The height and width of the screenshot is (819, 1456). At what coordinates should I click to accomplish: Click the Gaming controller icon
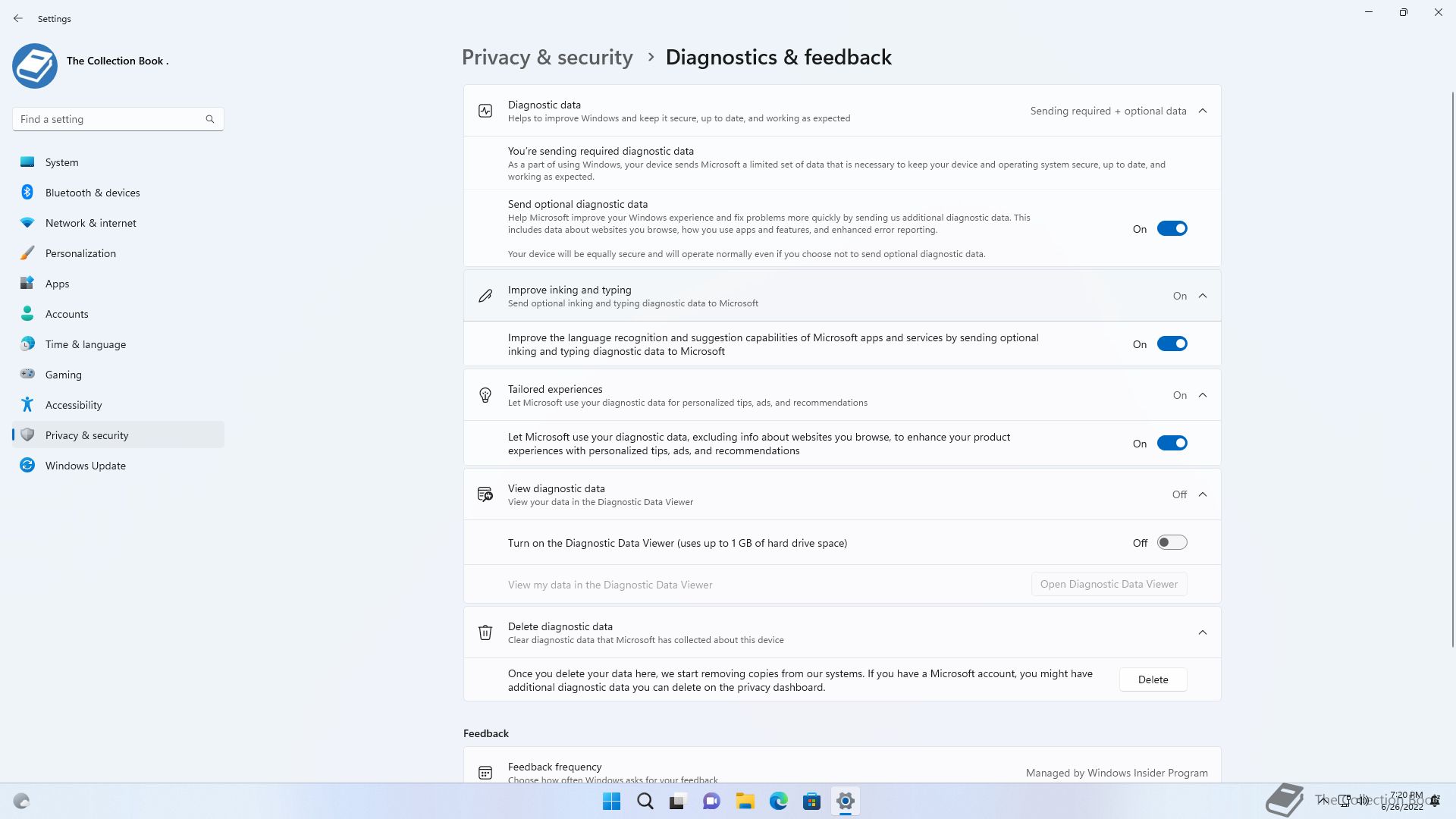(27, 374)
